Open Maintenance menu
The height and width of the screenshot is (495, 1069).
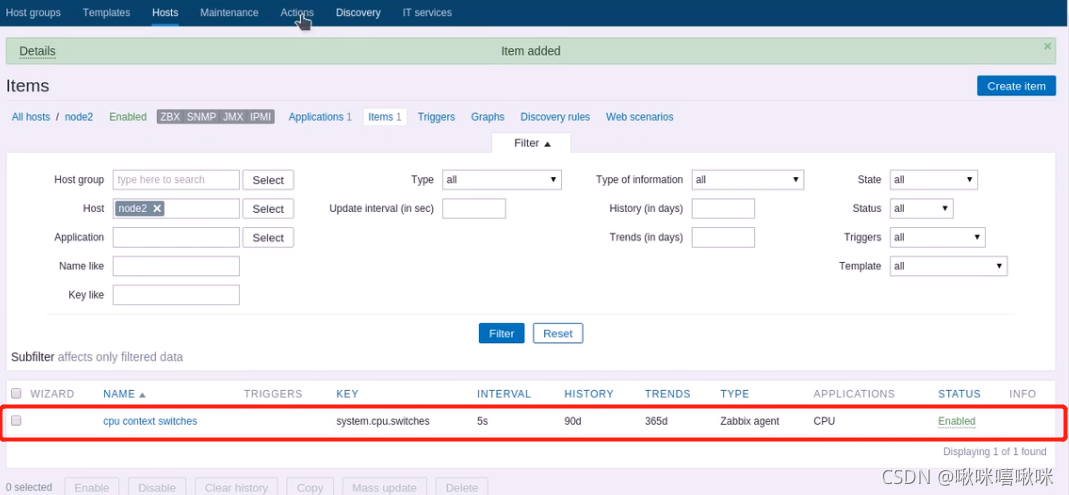tap(229, 12)
